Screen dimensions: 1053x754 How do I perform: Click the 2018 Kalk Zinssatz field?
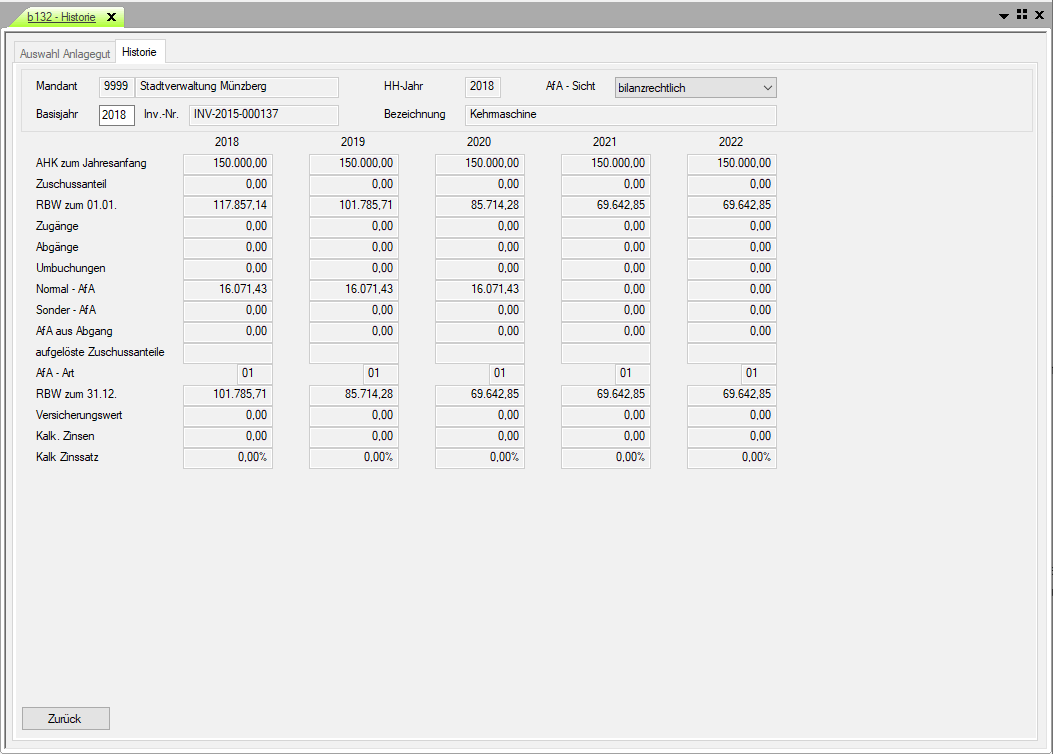pos(228,457)
